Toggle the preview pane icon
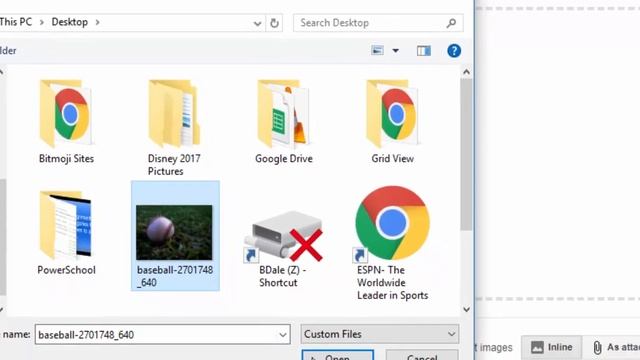 [424, 51]
